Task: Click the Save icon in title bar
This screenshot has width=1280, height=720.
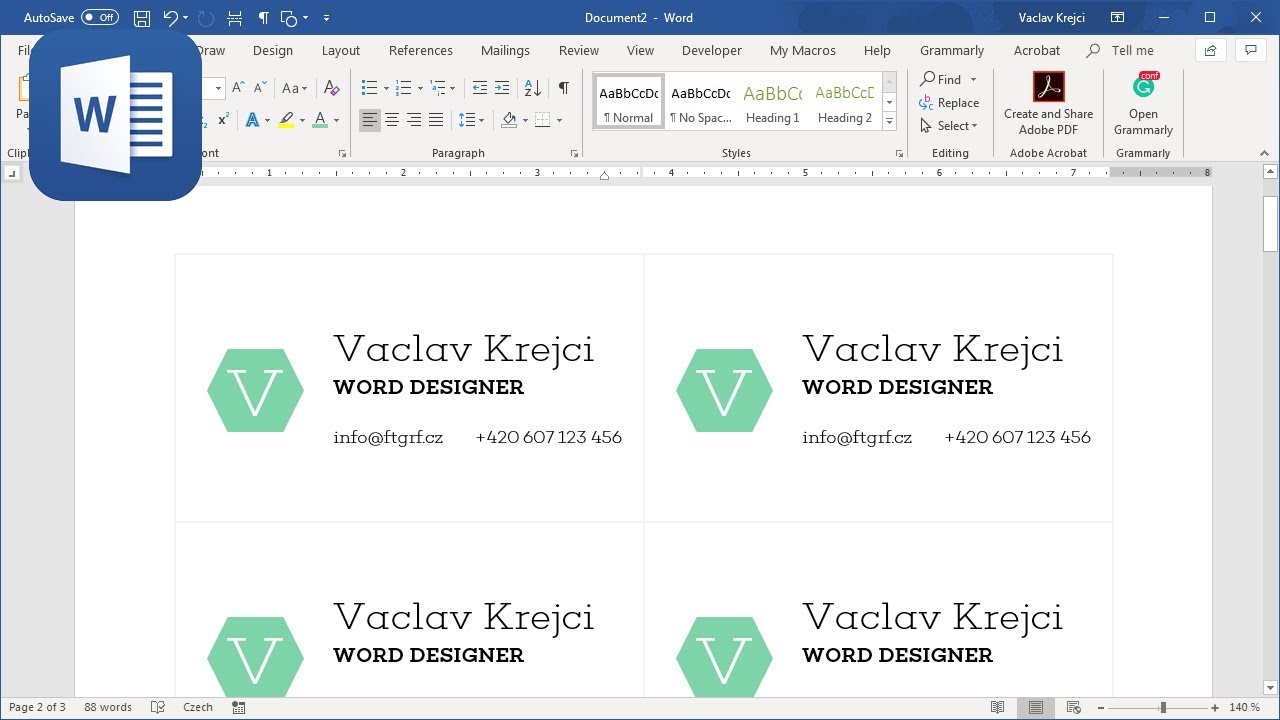Action: (x=142, y=18)
